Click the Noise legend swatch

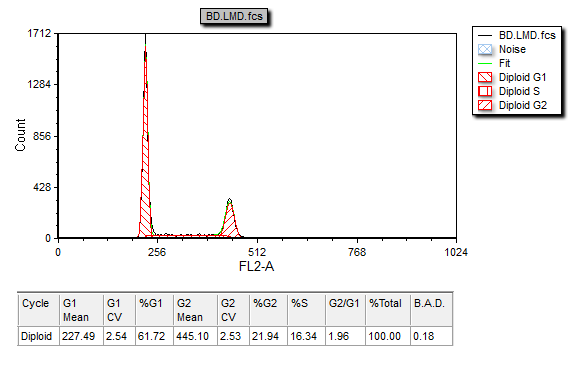pos(485,49)
